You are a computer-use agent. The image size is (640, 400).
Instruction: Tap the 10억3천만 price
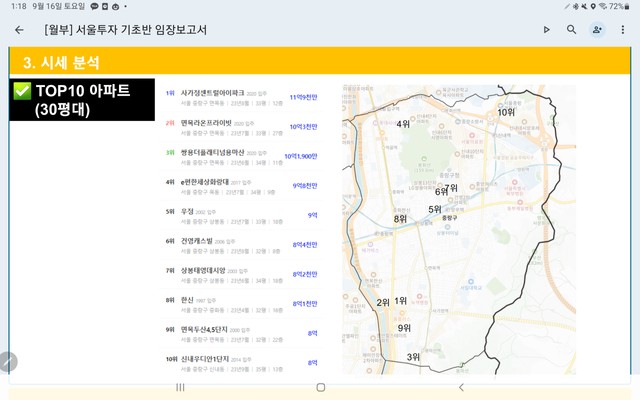point(303,127)
